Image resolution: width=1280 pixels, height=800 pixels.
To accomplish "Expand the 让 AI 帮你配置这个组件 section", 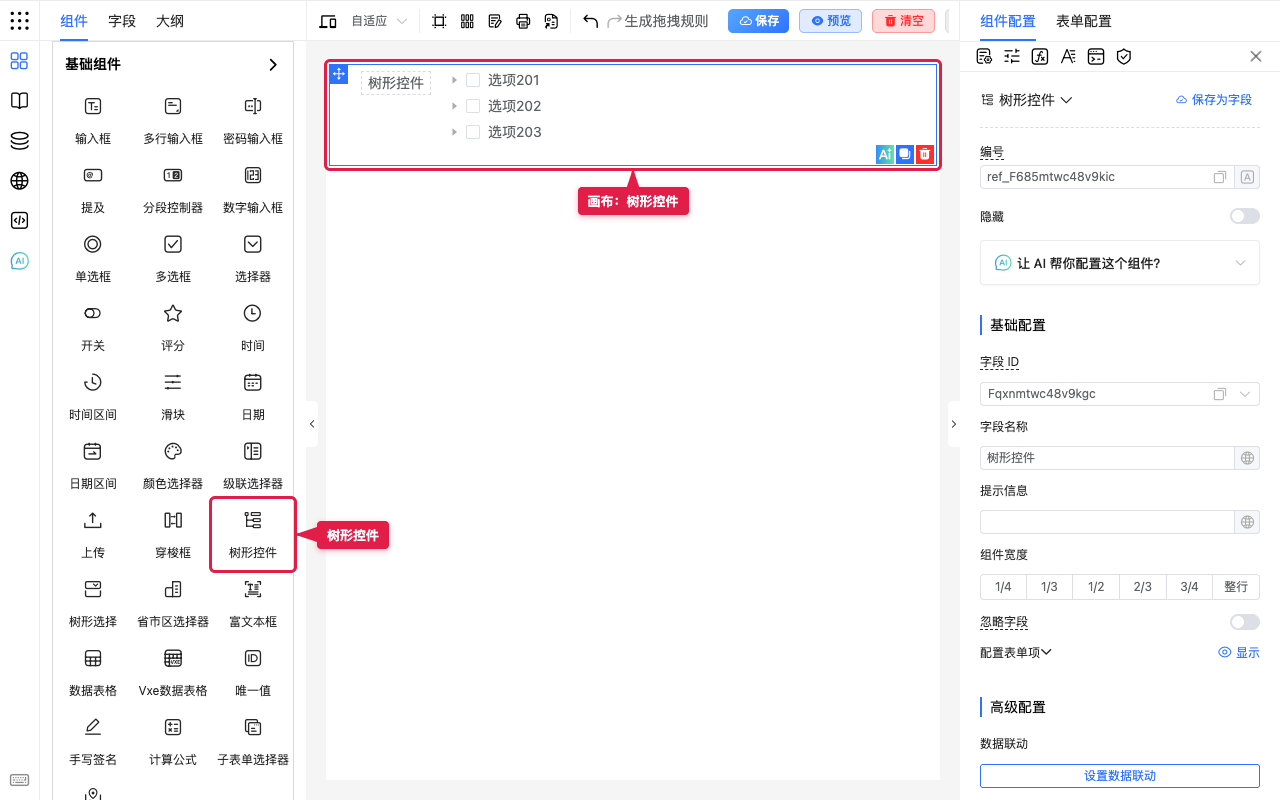I will [1120, 263].
